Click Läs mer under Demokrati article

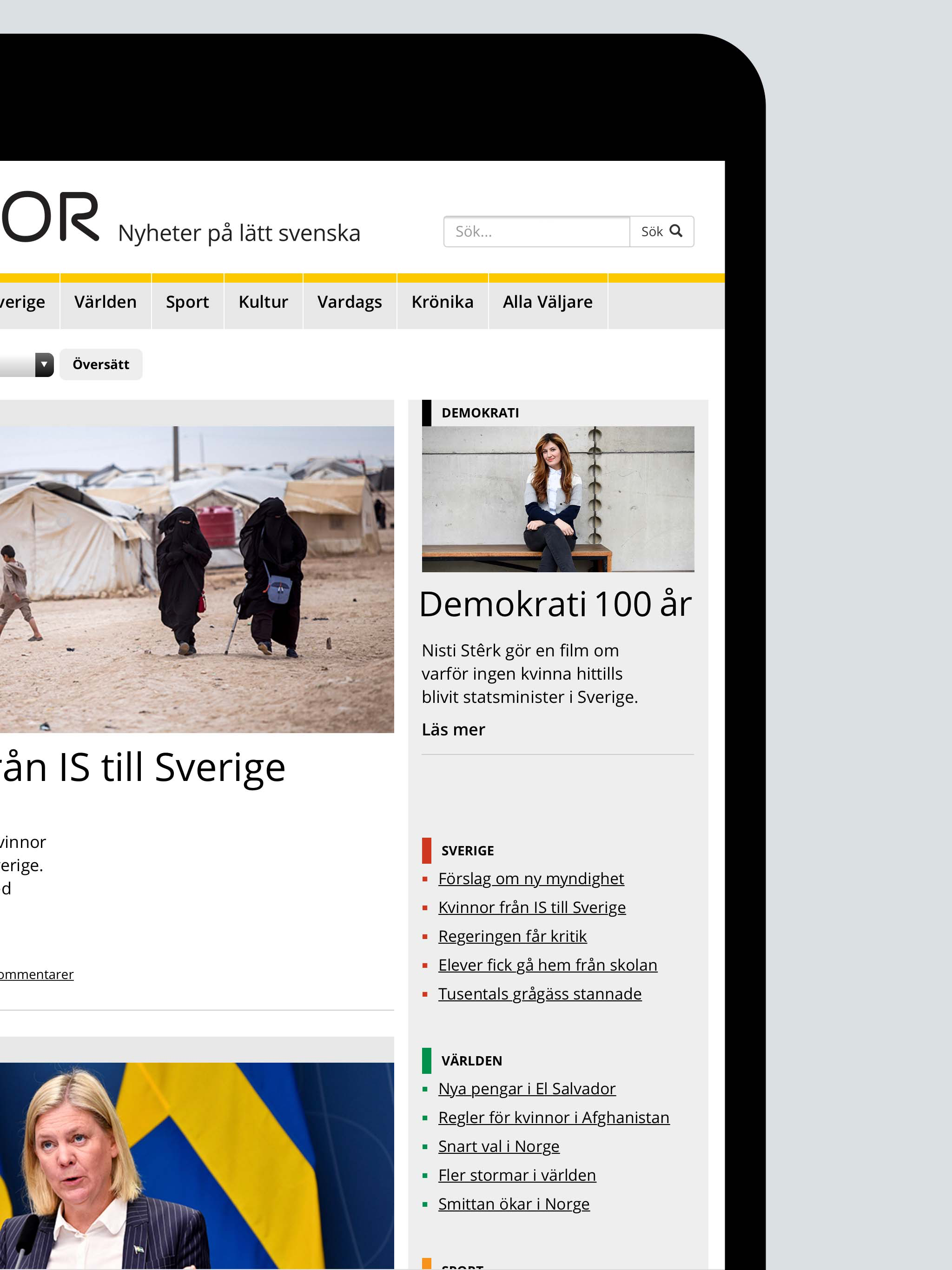[454, 729]
